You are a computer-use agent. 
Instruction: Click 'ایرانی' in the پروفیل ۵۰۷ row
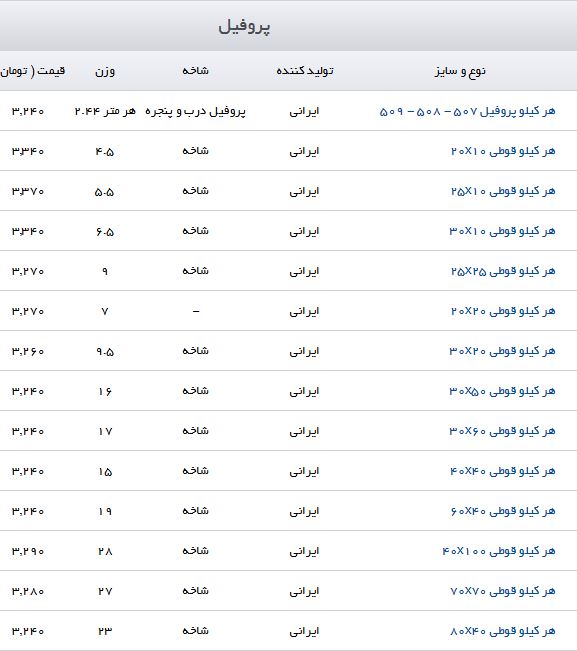click(x=304, y=111)
